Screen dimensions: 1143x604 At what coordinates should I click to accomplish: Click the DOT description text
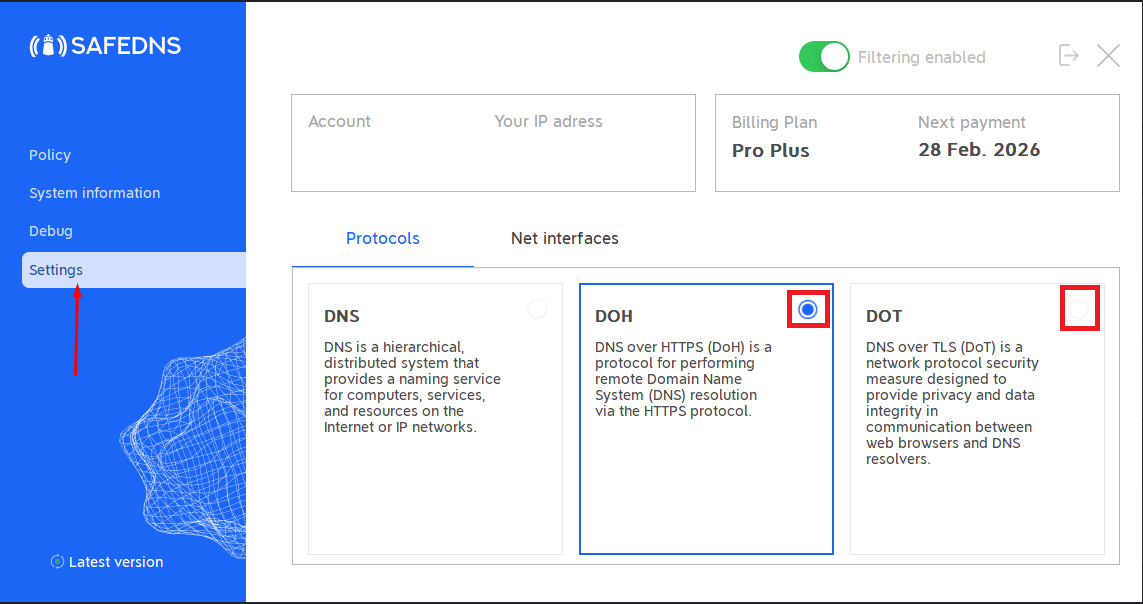coord(951,403)
